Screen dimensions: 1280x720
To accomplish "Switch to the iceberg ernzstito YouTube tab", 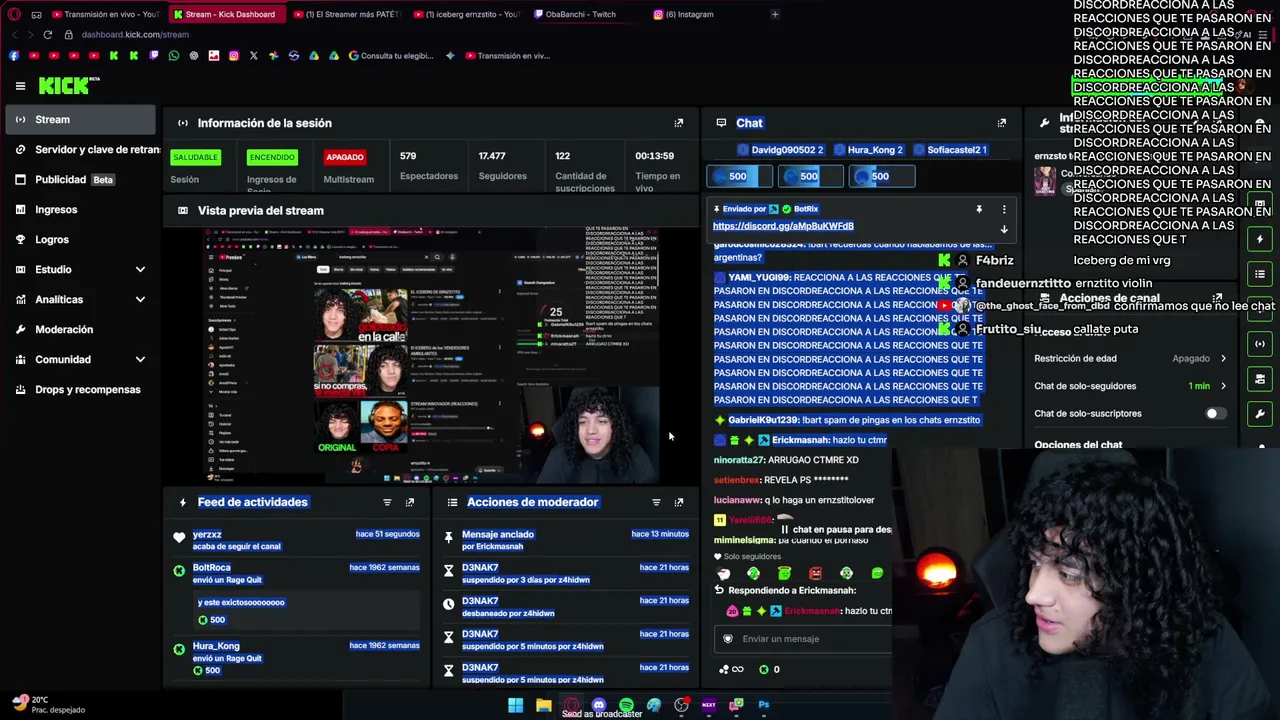I will (465, 14).
